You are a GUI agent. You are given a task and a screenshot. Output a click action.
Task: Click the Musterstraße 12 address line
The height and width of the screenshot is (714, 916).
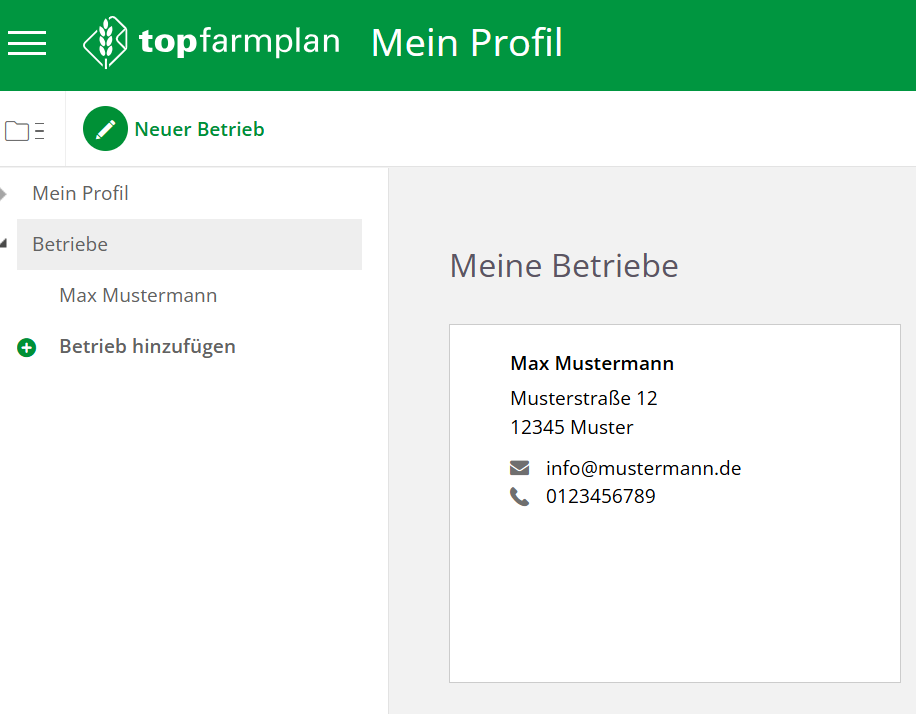tap(583, 398)
